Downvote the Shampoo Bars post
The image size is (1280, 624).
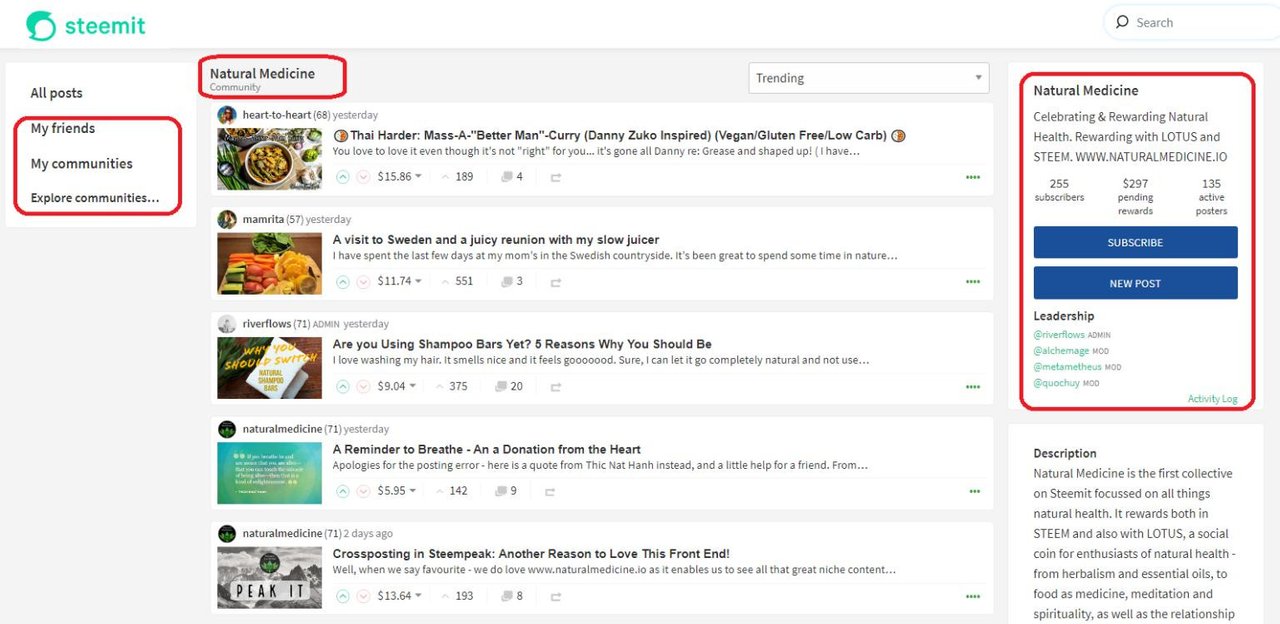tap(363, 387)
